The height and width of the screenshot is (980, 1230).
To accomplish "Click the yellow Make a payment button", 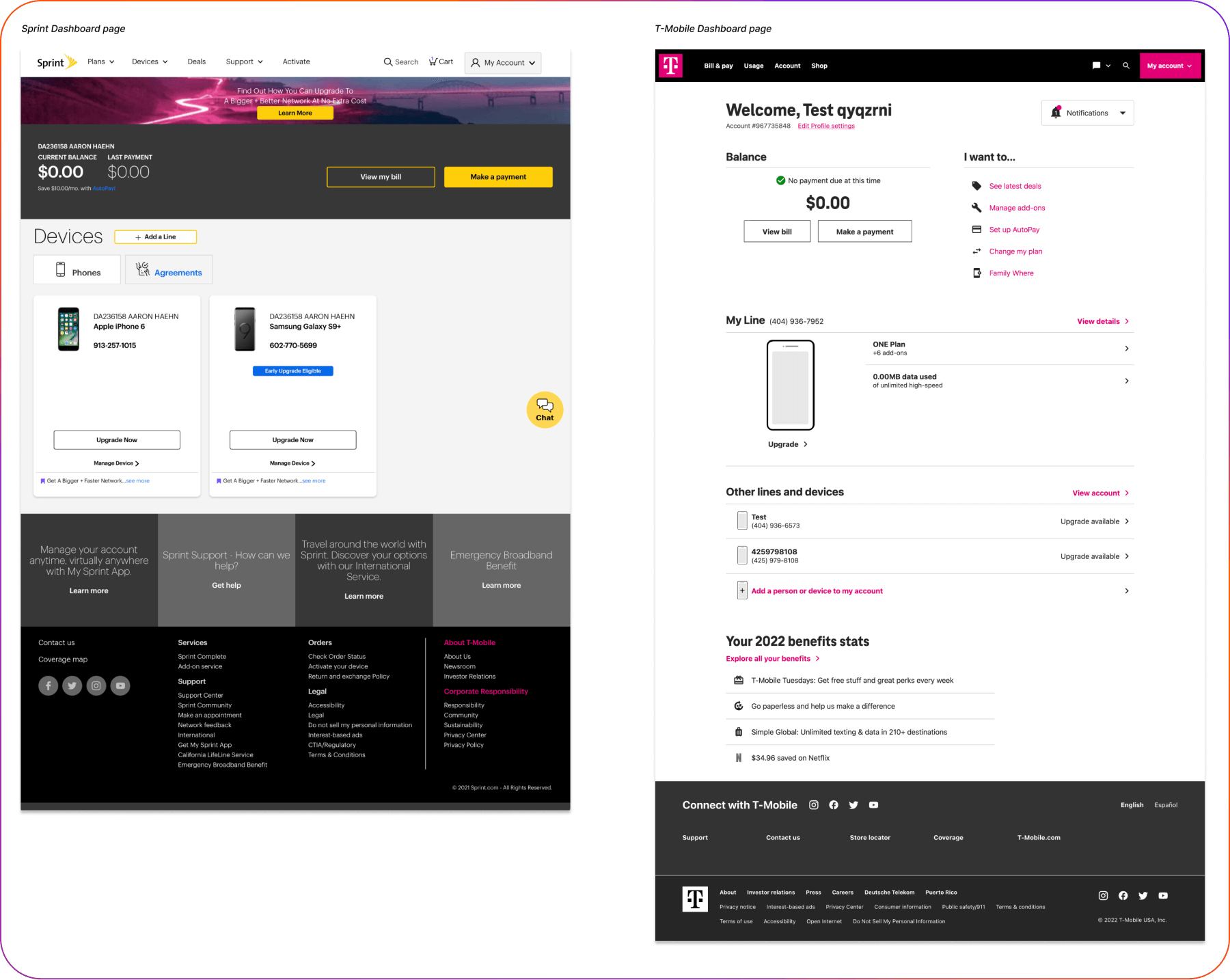I will coord(498,177).
